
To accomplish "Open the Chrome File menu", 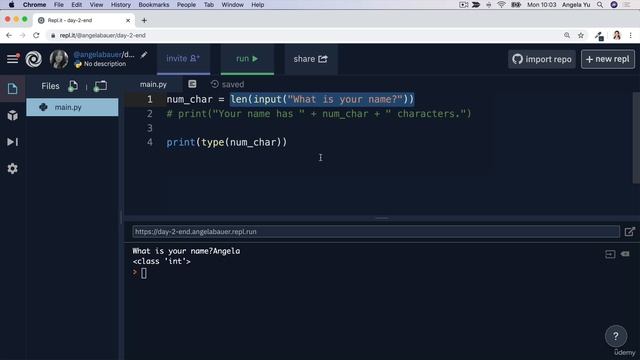I will click(x=59, y=5).
